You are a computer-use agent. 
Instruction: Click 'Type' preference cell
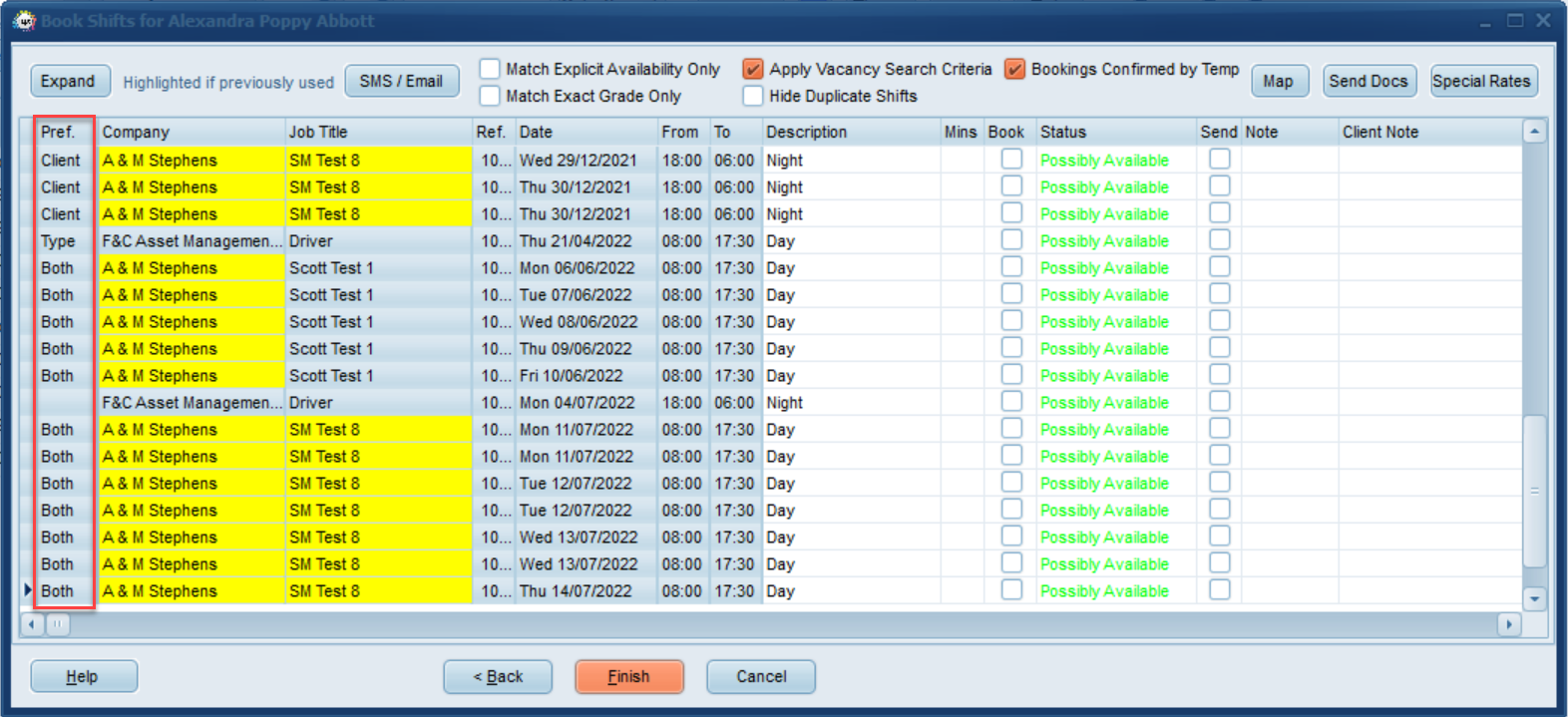tap(66, 241)
